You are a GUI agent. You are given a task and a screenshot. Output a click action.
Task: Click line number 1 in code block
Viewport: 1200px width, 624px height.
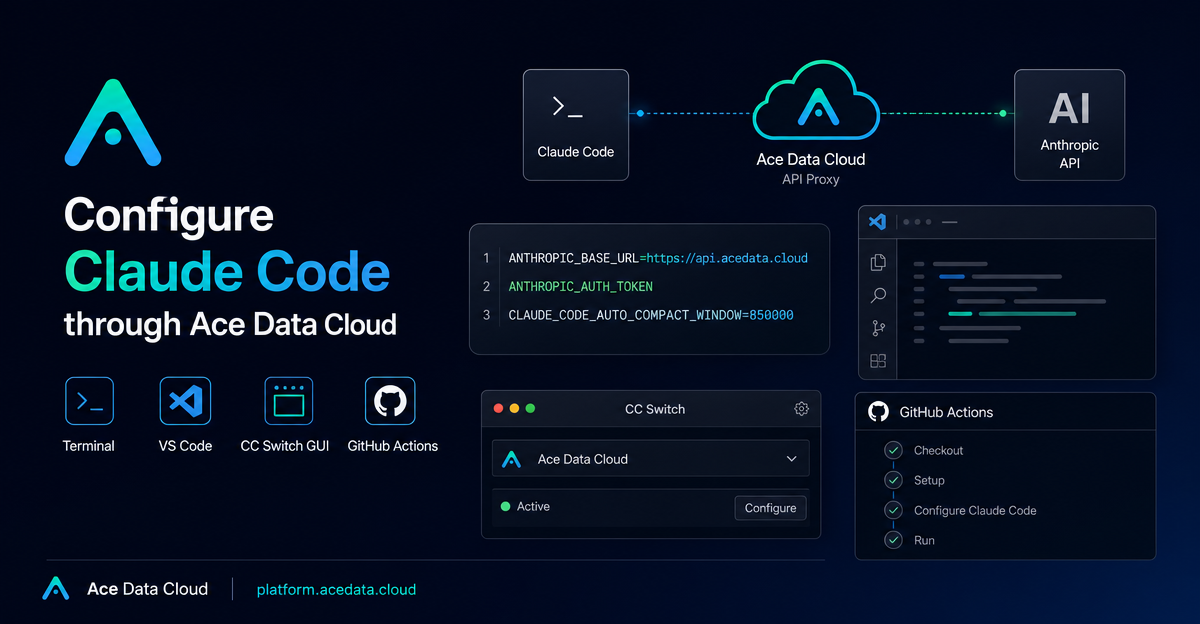[x=487, y=258]
